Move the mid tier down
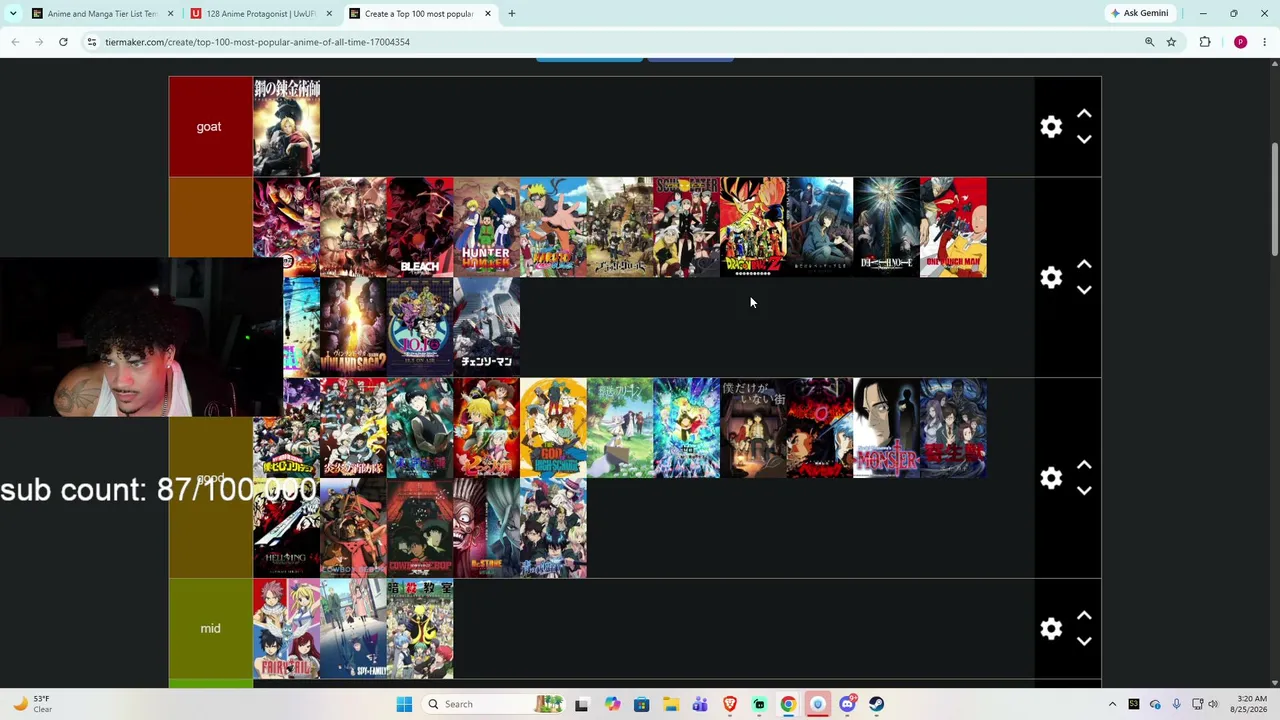 pyautogui.click(x=1084, y=642)
